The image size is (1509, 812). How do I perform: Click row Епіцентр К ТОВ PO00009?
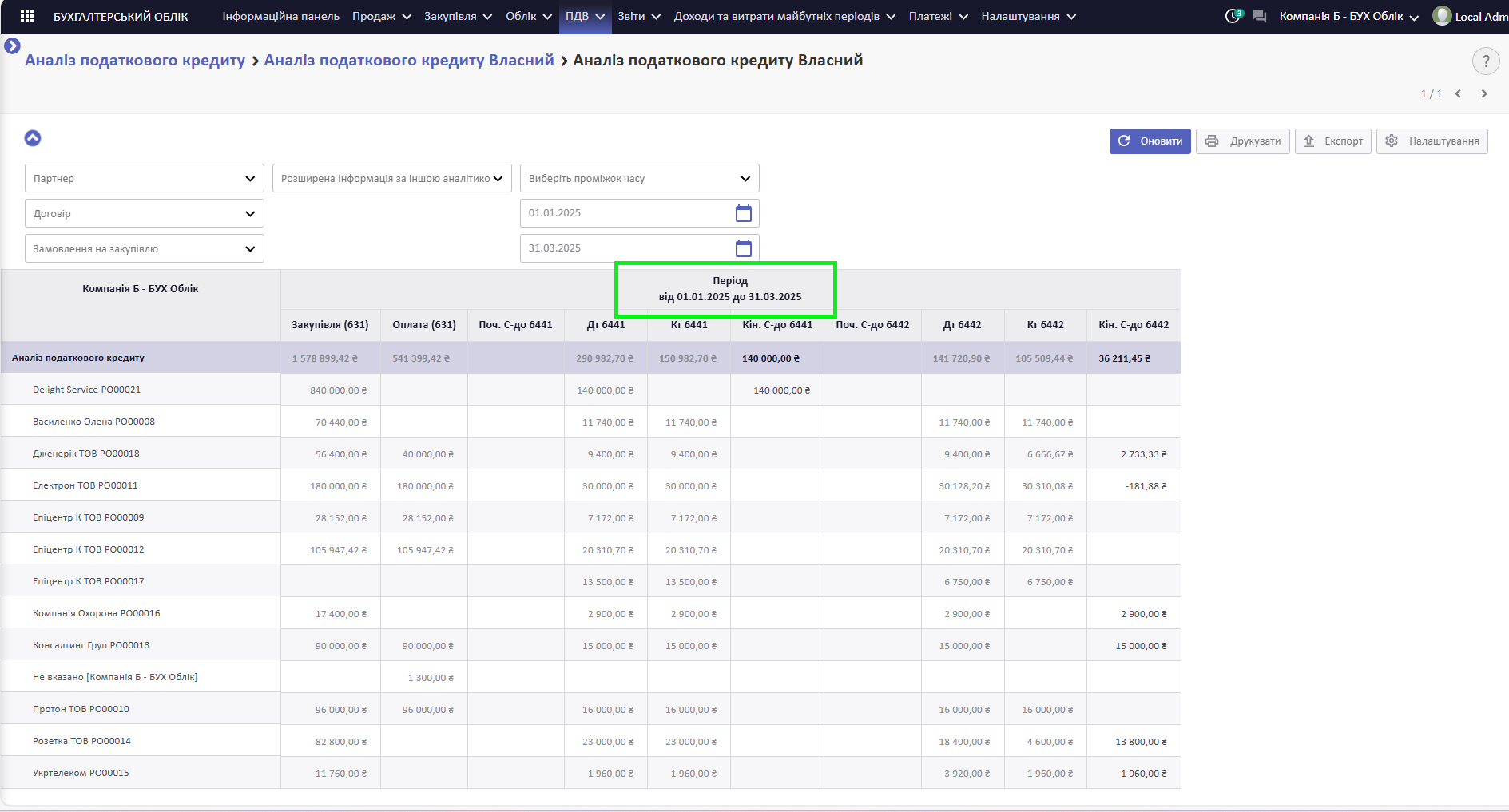click(591, 517)
